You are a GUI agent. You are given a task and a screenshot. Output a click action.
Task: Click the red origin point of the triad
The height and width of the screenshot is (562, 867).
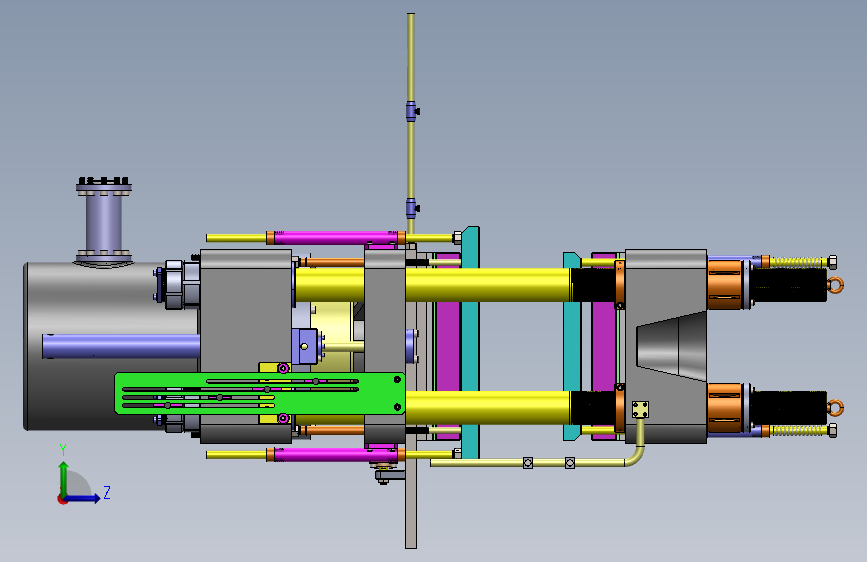pos(62,499)
